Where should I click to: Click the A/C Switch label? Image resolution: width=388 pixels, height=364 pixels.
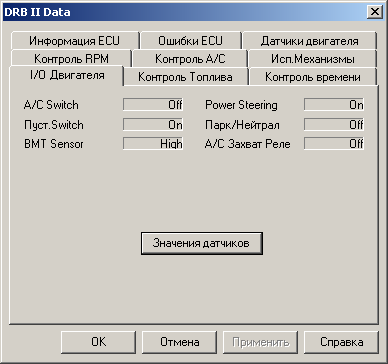point(51,105)
